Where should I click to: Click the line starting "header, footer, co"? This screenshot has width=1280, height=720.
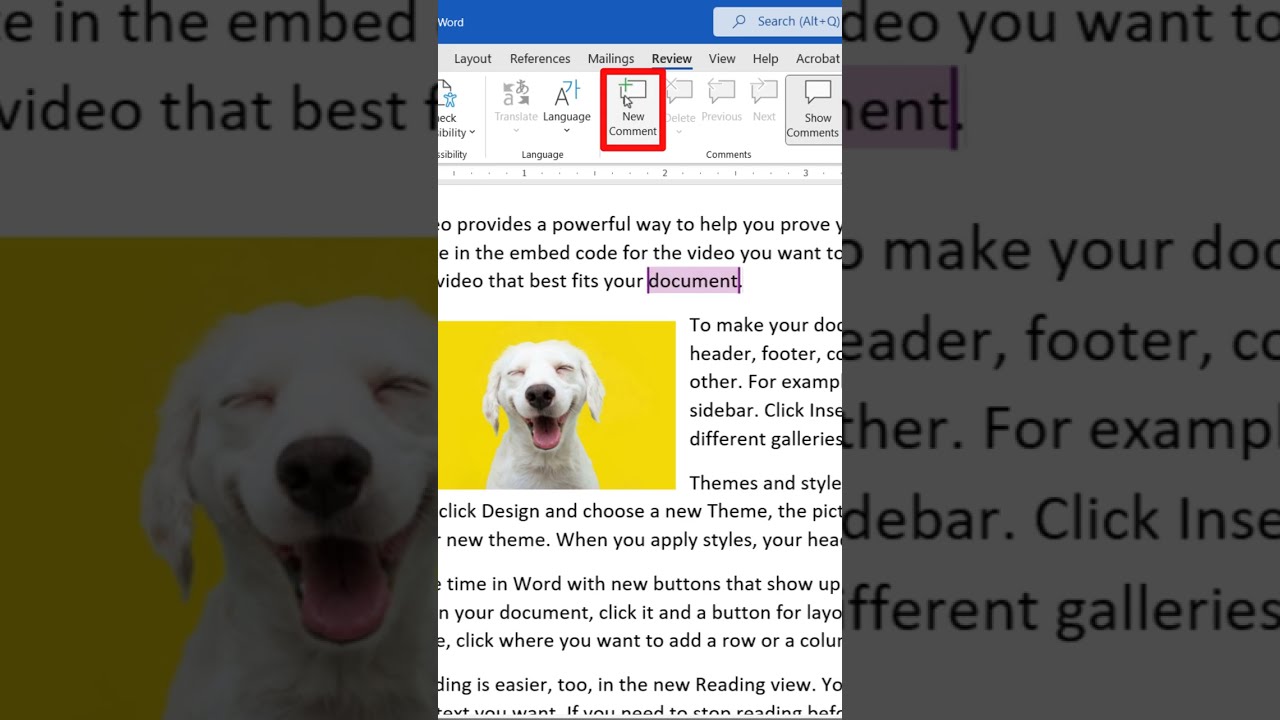tap(766, 354)
